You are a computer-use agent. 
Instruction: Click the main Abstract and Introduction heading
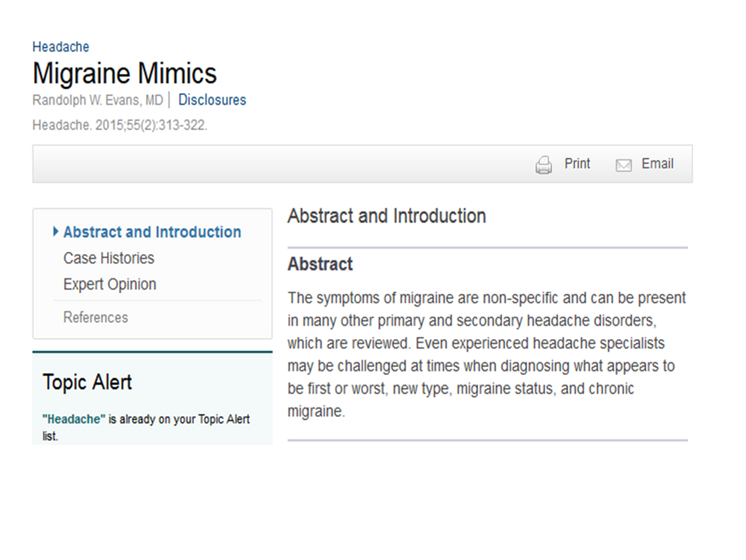[386, 216]
